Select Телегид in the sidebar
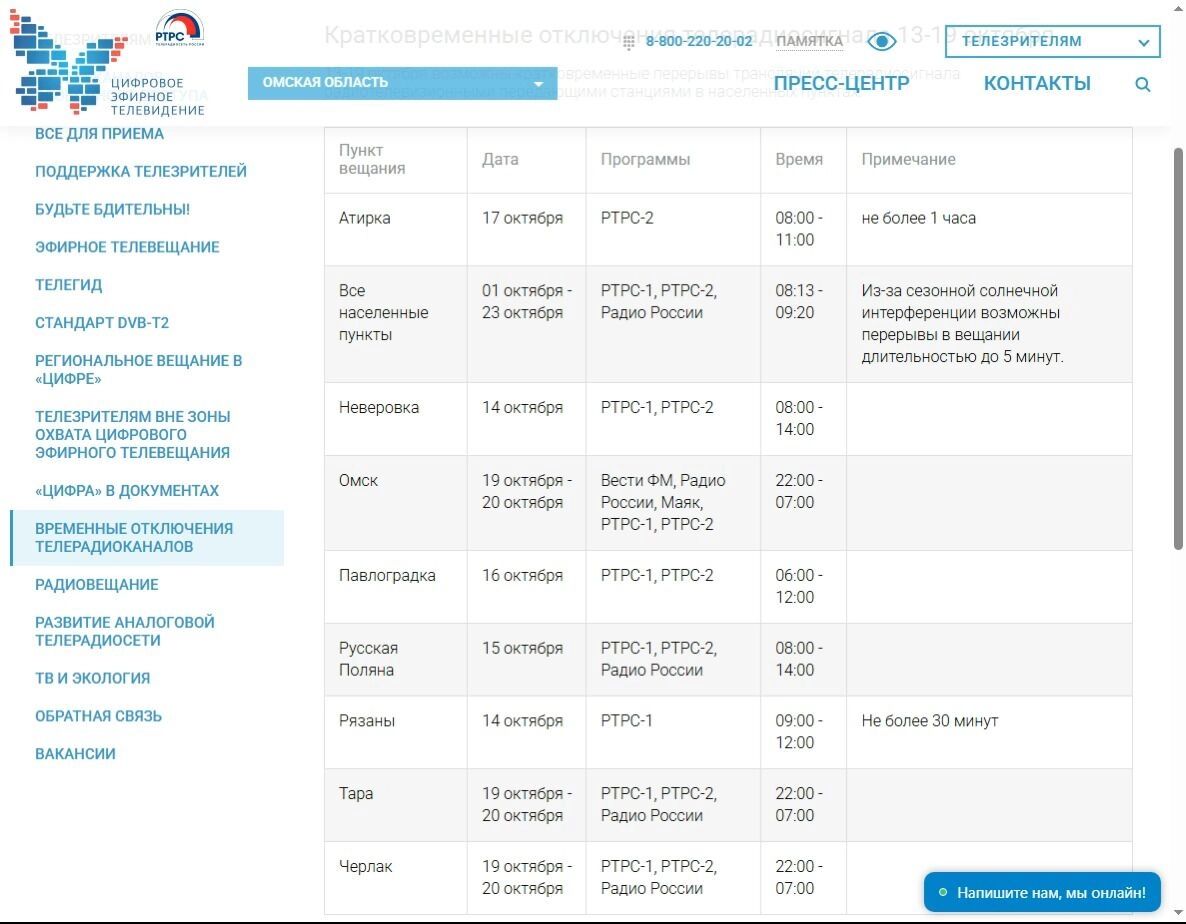 (68, 286)
